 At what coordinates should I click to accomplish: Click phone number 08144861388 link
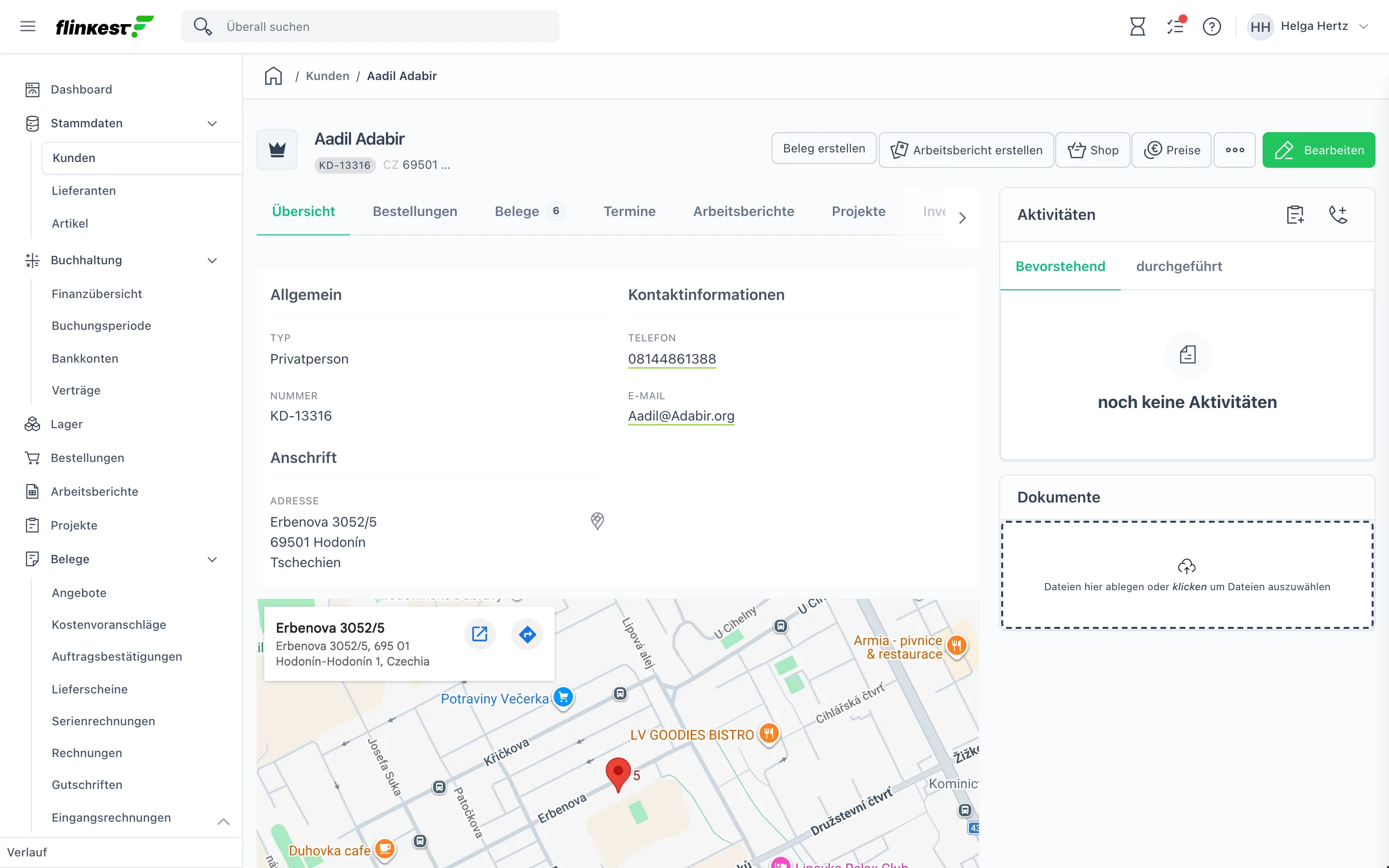point(671,359)
